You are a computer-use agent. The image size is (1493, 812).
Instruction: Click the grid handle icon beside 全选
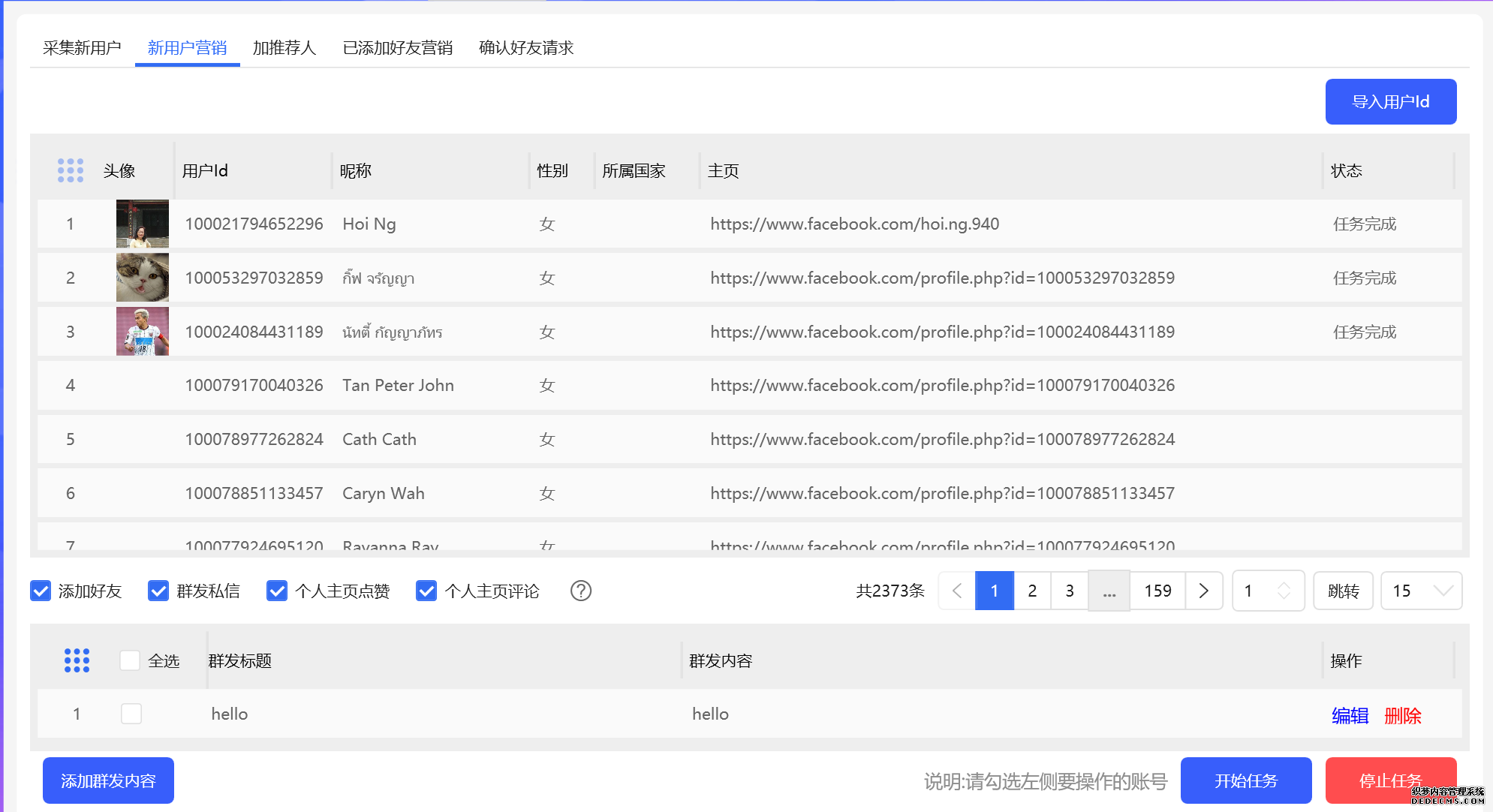77,660
